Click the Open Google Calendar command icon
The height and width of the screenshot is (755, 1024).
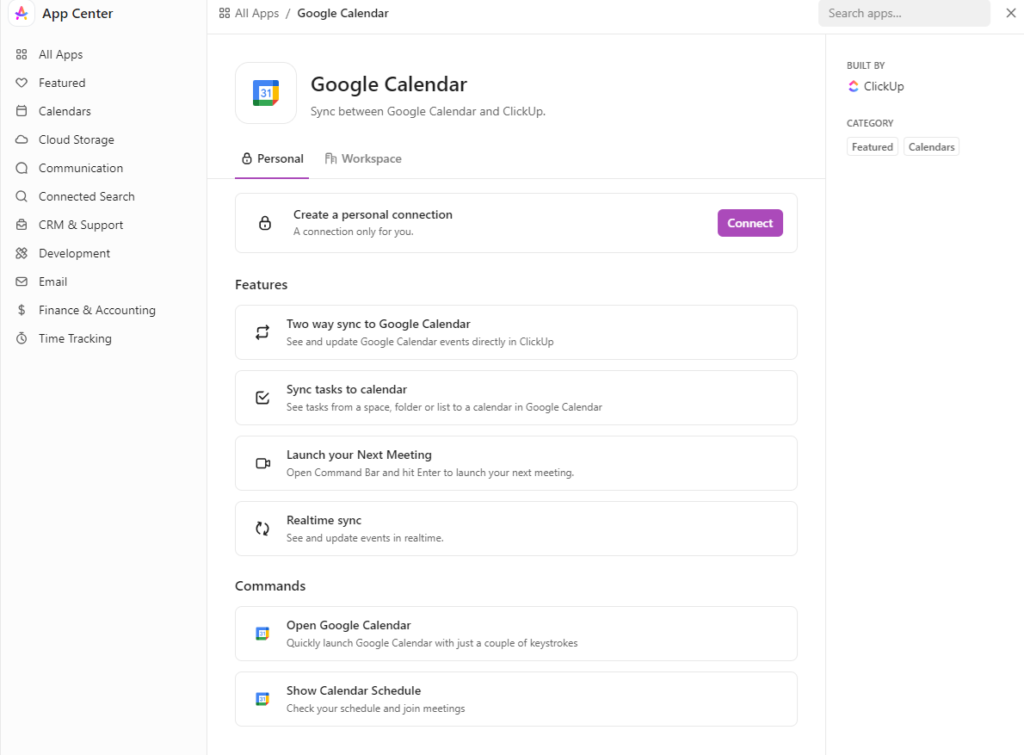pyautogui.click(x=263, y=634)
